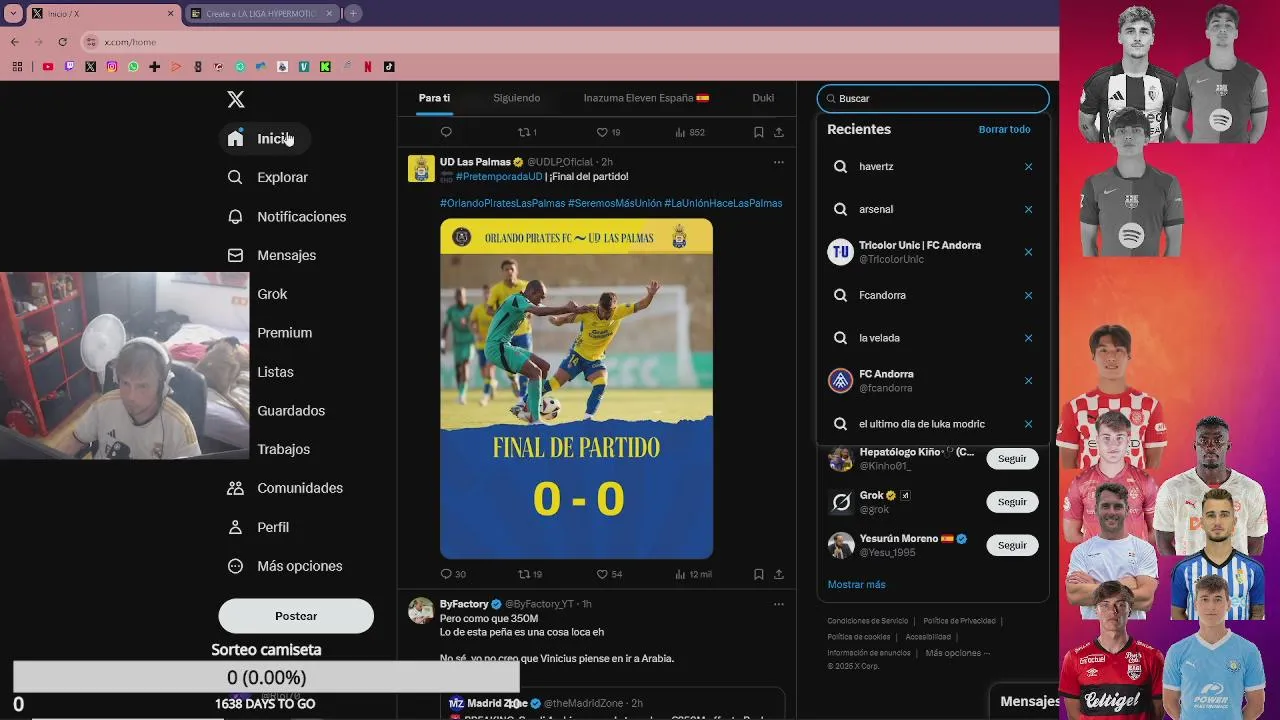Follow Hepatólogo Kiño with Seguir
This screenshot has width=1280, height=720.
1012,458
